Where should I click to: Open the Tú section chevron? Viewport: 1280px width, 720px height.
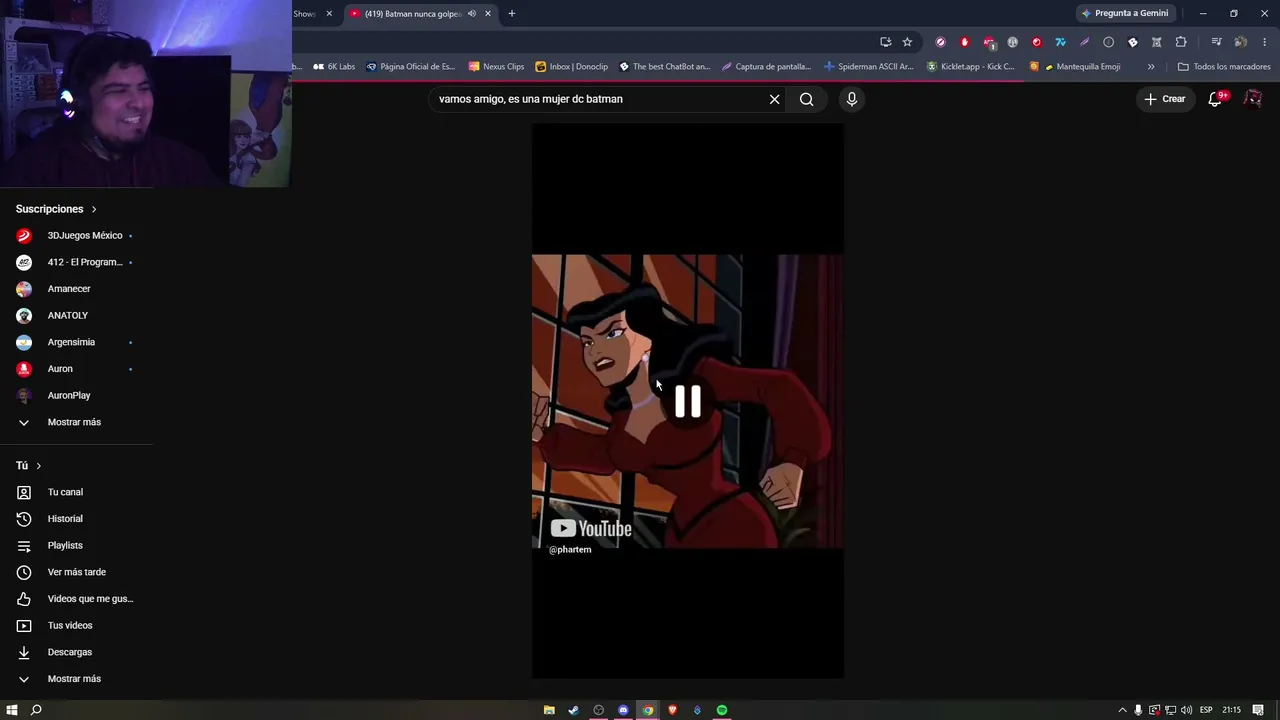pos(39,466)
